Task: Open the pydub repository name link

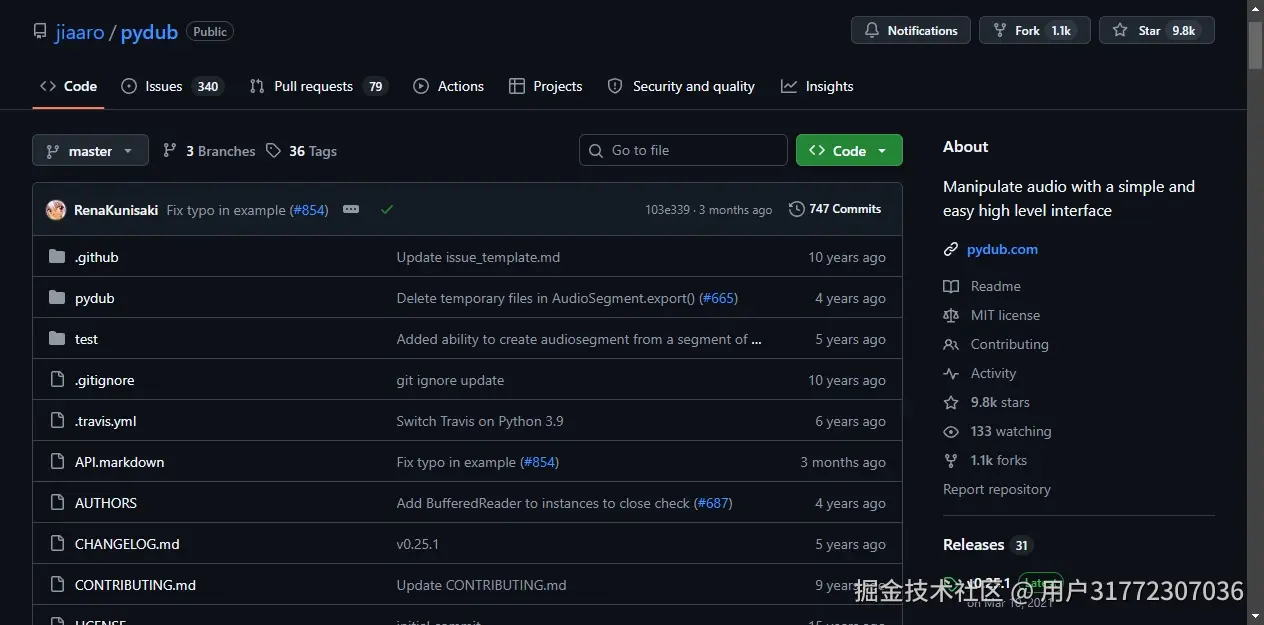Action: click(x=149, y=32)
